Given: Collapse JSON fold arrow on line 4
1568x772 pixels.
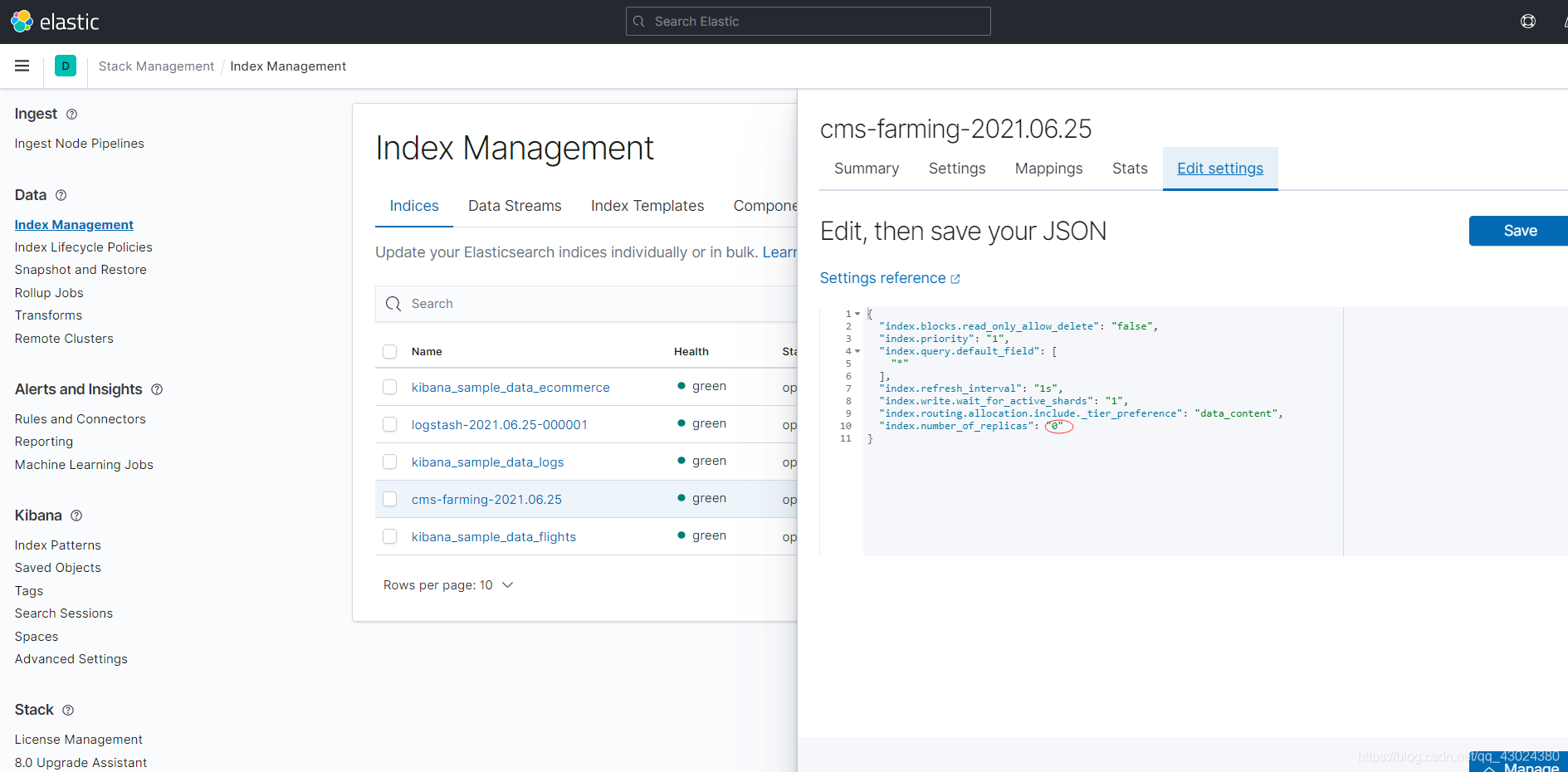Looking at the screenshot, I should pos(857,351).
